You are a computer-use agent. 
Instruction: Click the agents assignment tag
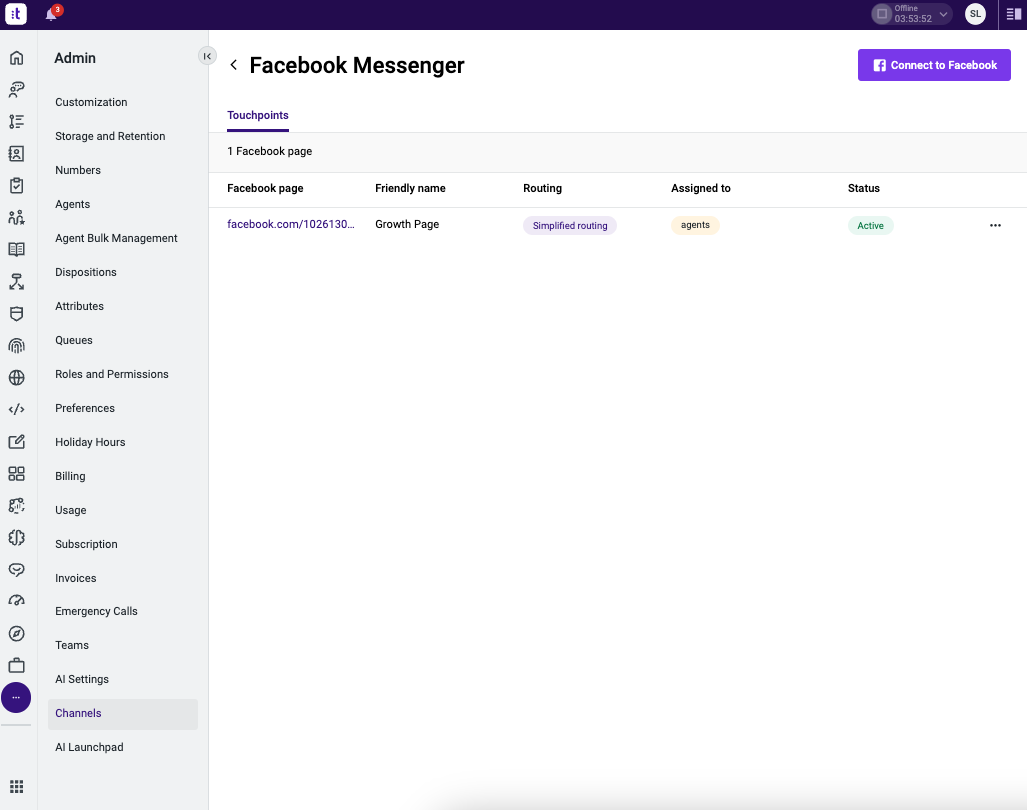pyautogui.click(x=695, y=225)
